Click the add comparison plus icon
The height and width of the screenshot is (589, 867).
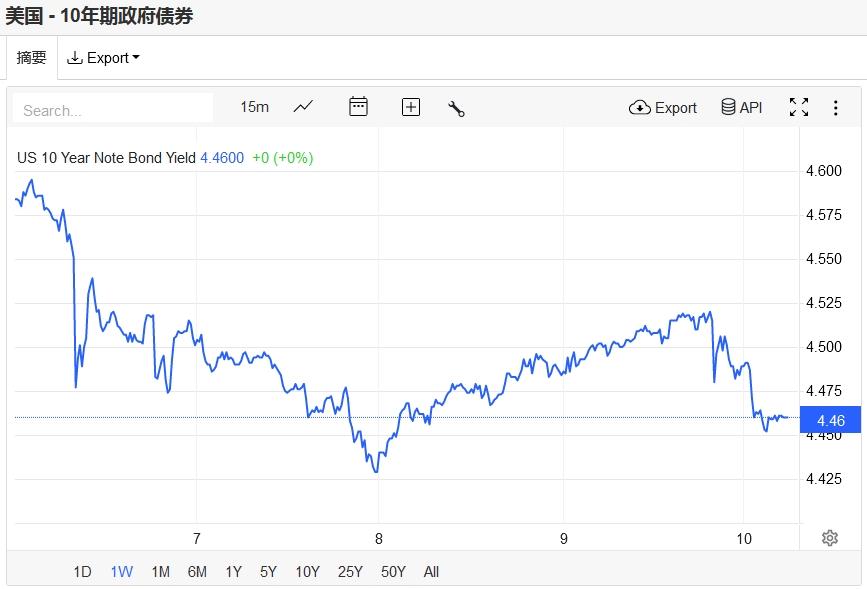pos(411,107)
